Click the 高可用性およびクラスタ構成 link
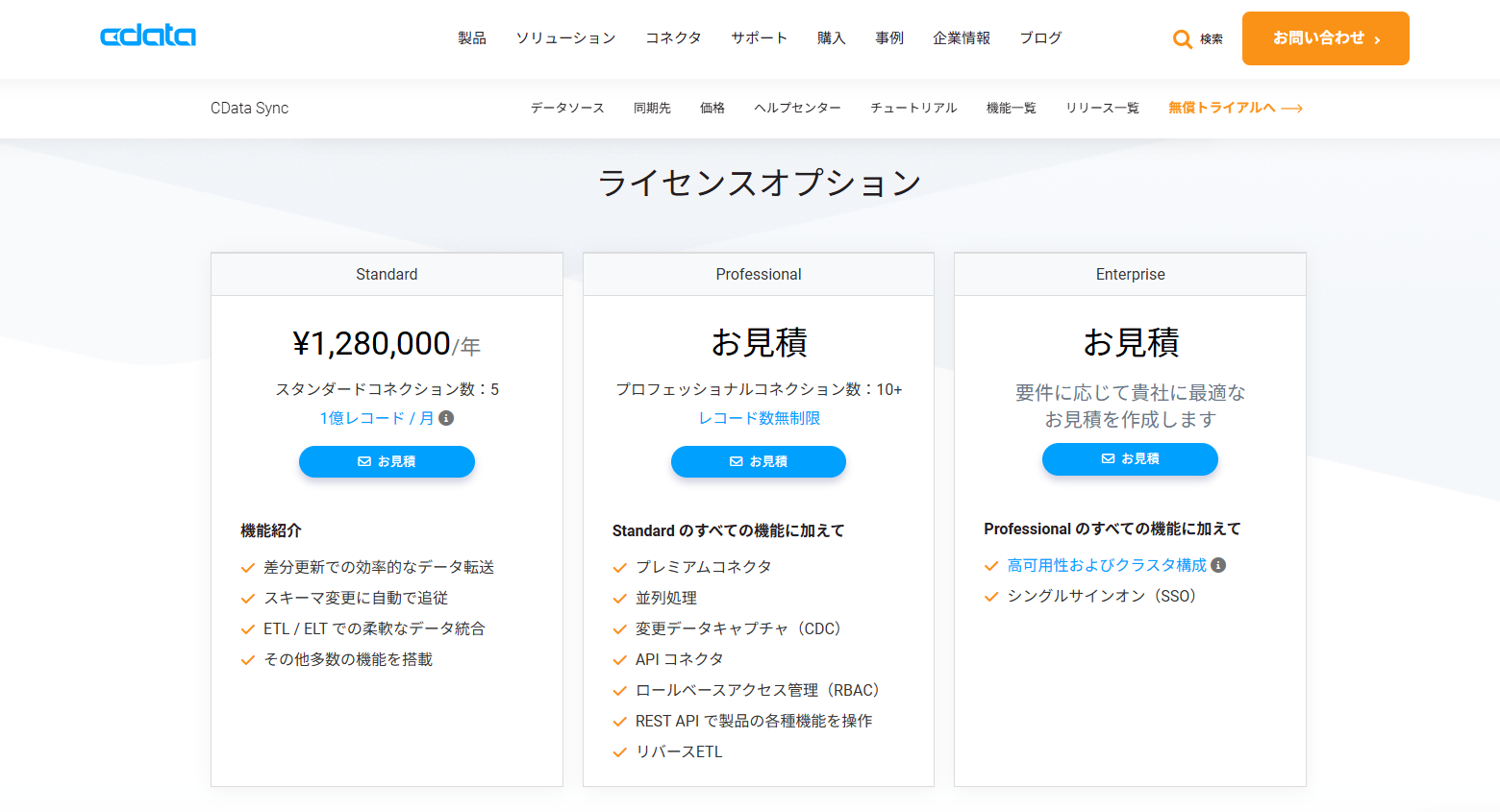Screen dimensions: 1500x812 click(x=1107, y=565)
